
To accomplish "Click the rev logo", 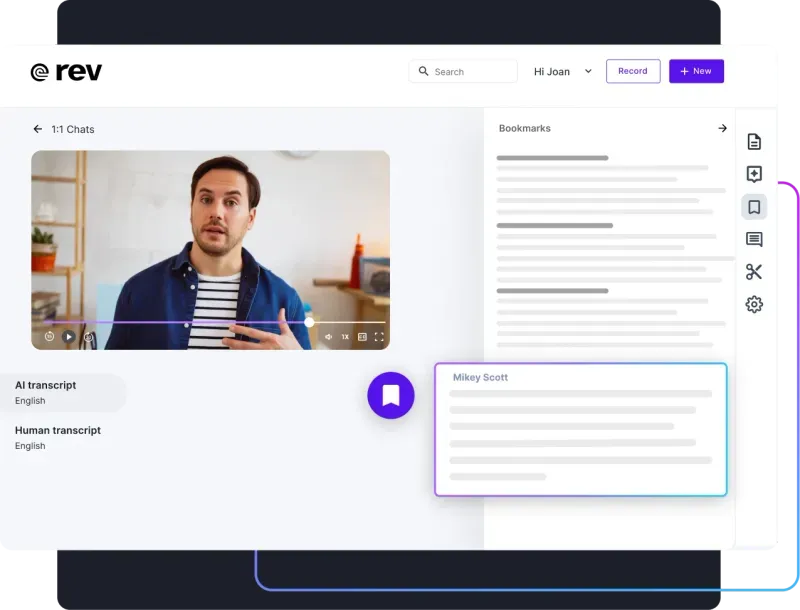I will [x=66, y=72].
